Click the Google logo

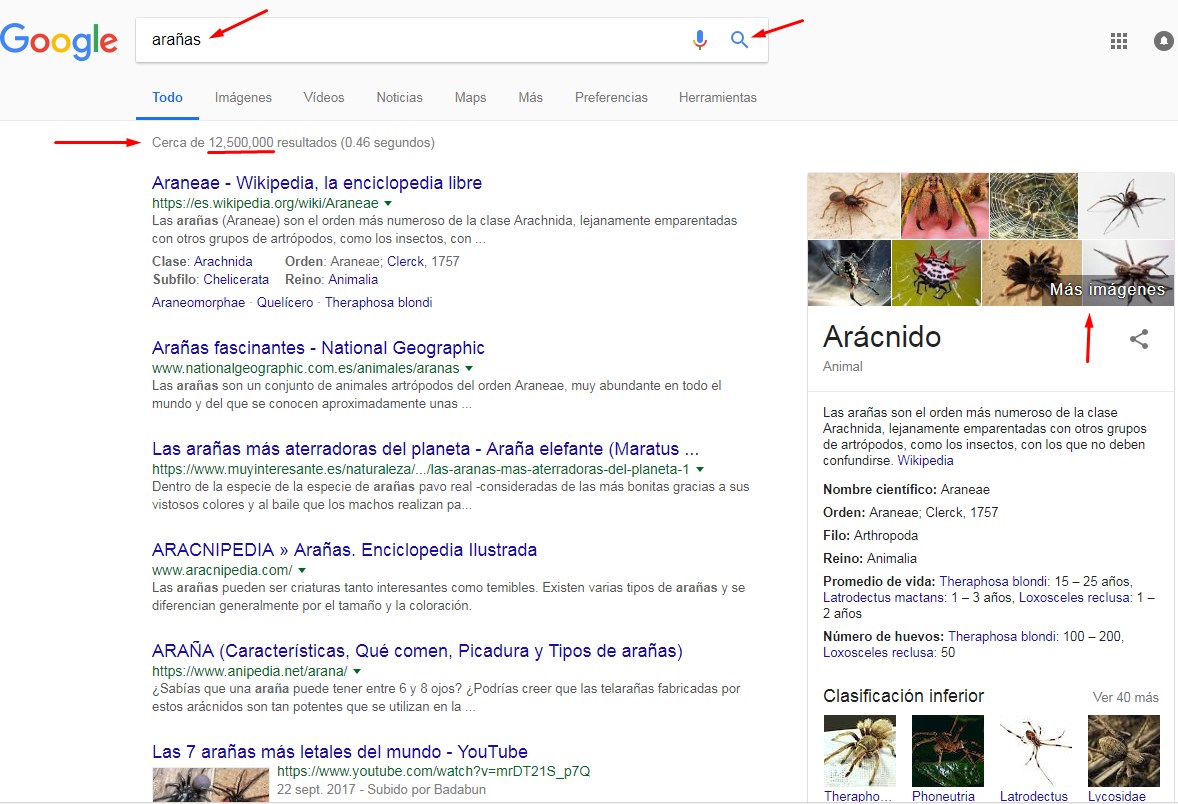[59, 41]
